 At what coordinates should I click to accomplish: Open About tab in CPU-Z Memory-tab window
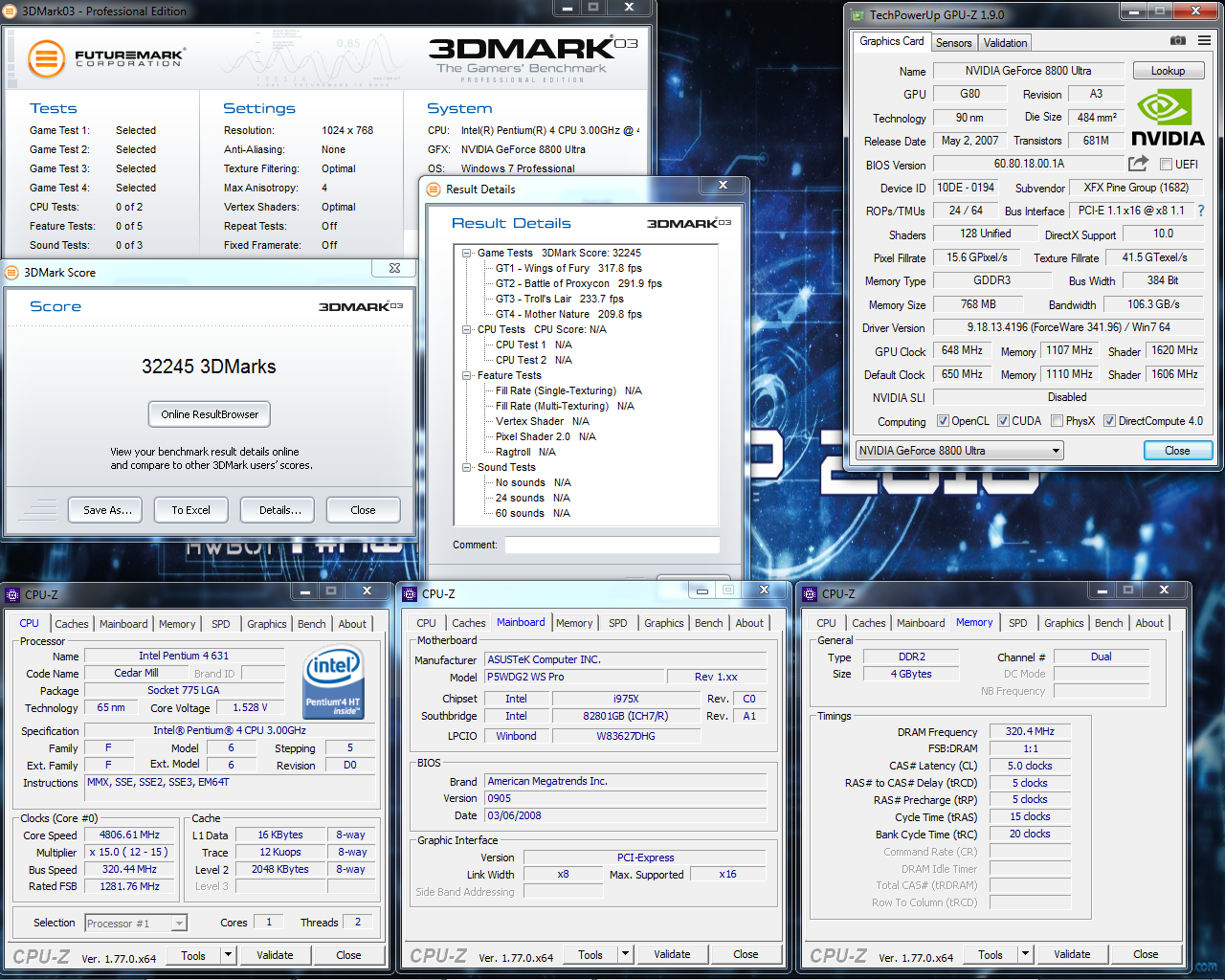[1149, 623]
